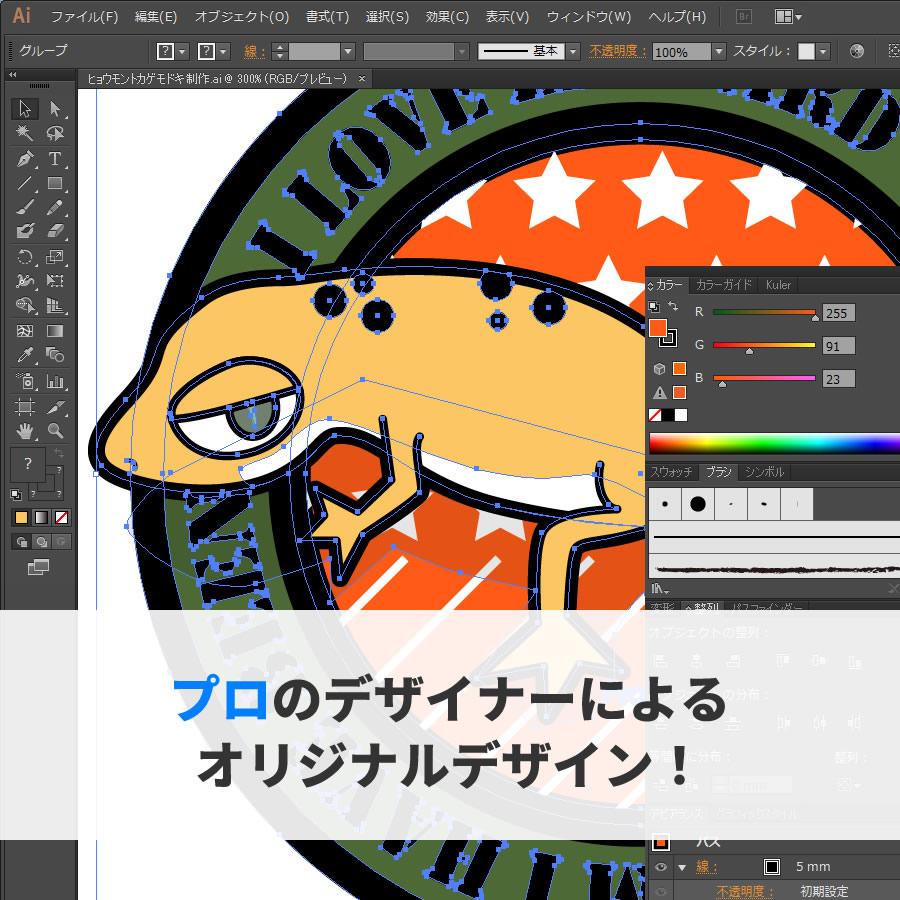Select the Slice tool
Image resolution: width=900 pixels, height=900 pixels.
pos(55,407)
